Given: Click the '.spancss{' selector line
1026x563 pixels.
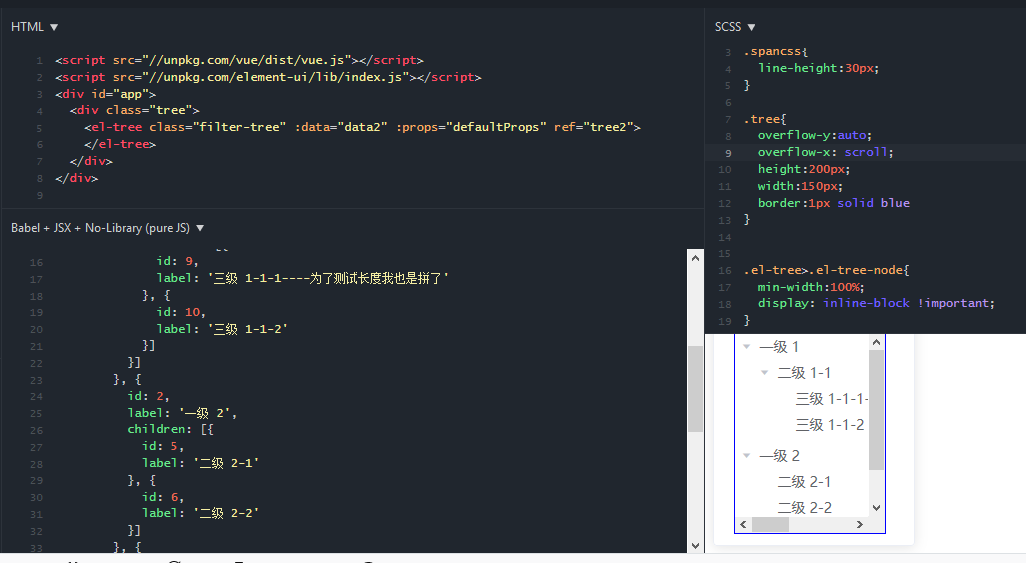Looking at the screenshot, I should [775, 51].
